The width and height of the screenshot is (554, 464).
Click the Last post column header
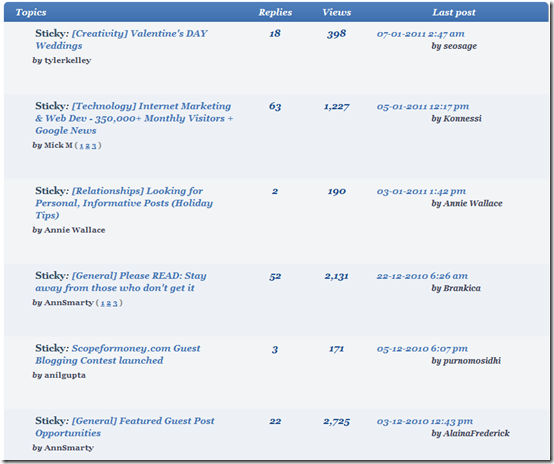[x=454, y=12]
